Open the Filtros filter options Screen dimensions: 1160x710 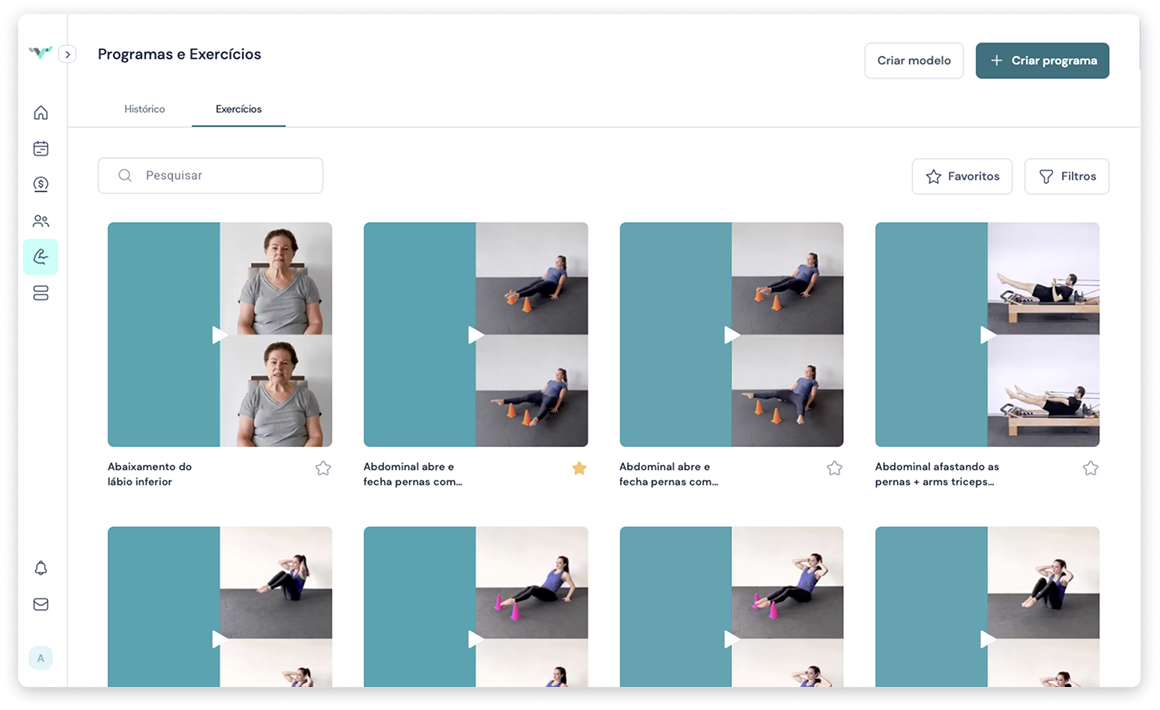[1067, 176]
